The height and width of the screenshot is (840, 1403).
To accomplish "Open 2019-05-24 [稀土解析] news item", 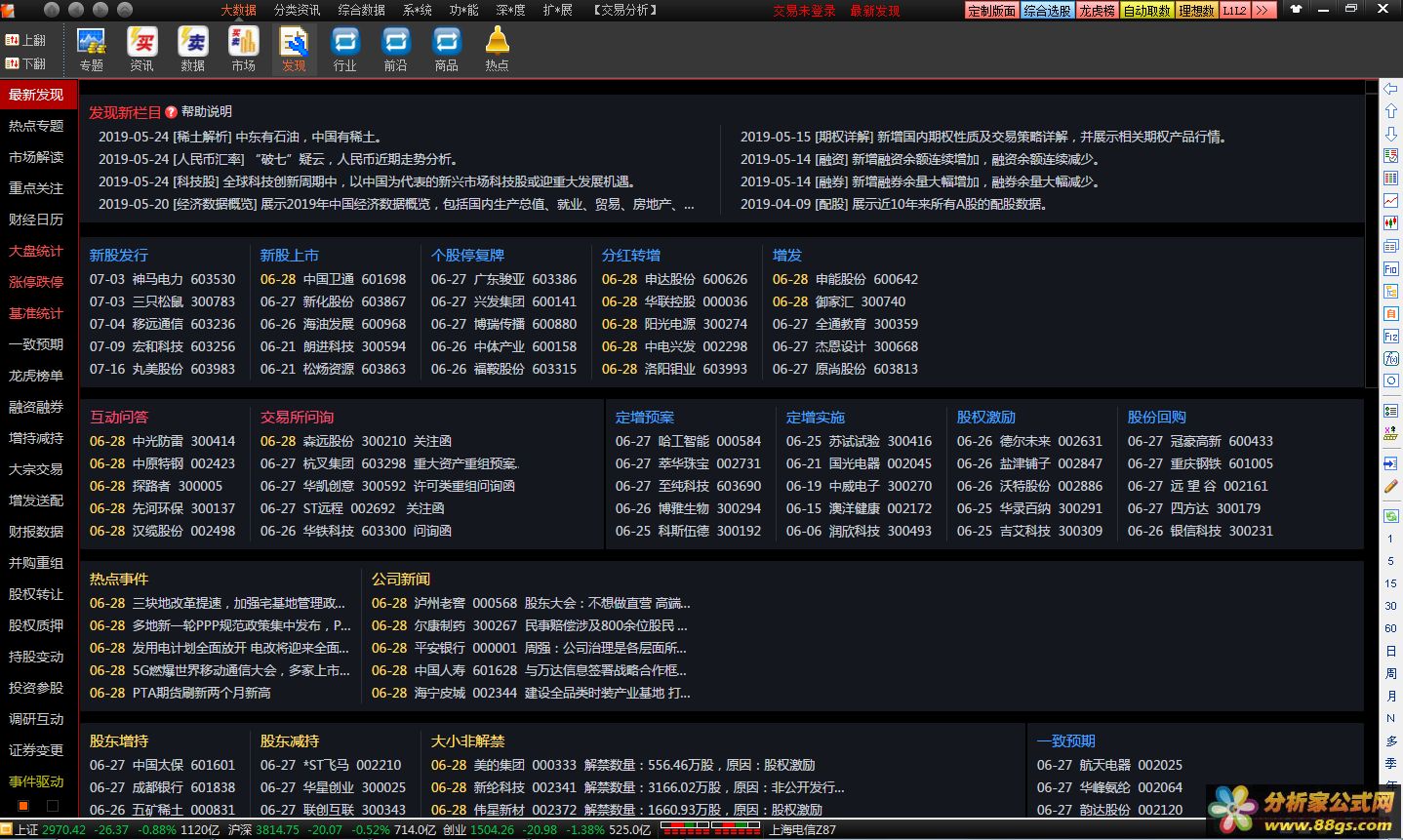I will click(241, 137).
